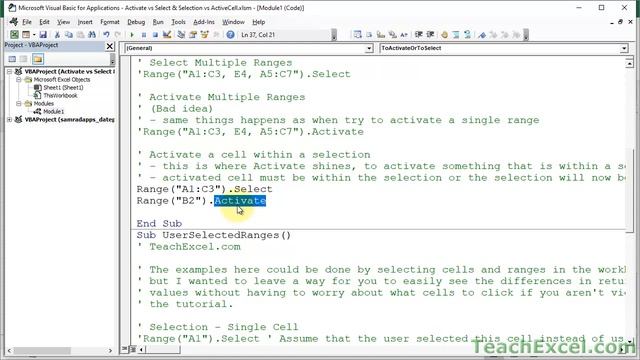The height and width of the screenshot is (360, 640).
Task: Toggle a breakpoint with the hand icon
Action: tap(444, 35)
